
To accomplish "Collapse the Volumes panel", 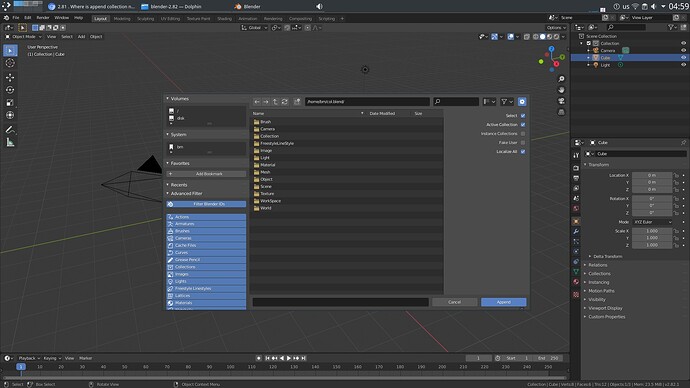I will [x=180, y=99].
